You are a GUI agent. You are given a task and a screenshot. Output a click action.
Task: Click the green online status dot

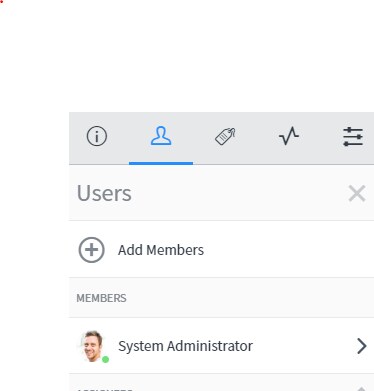[x=105, y=359]
